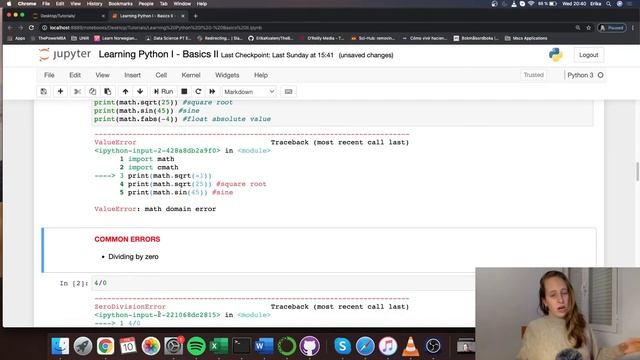Open the Widgets menu
The height and width of the screenshot is (360, 640).
[227, 75]
